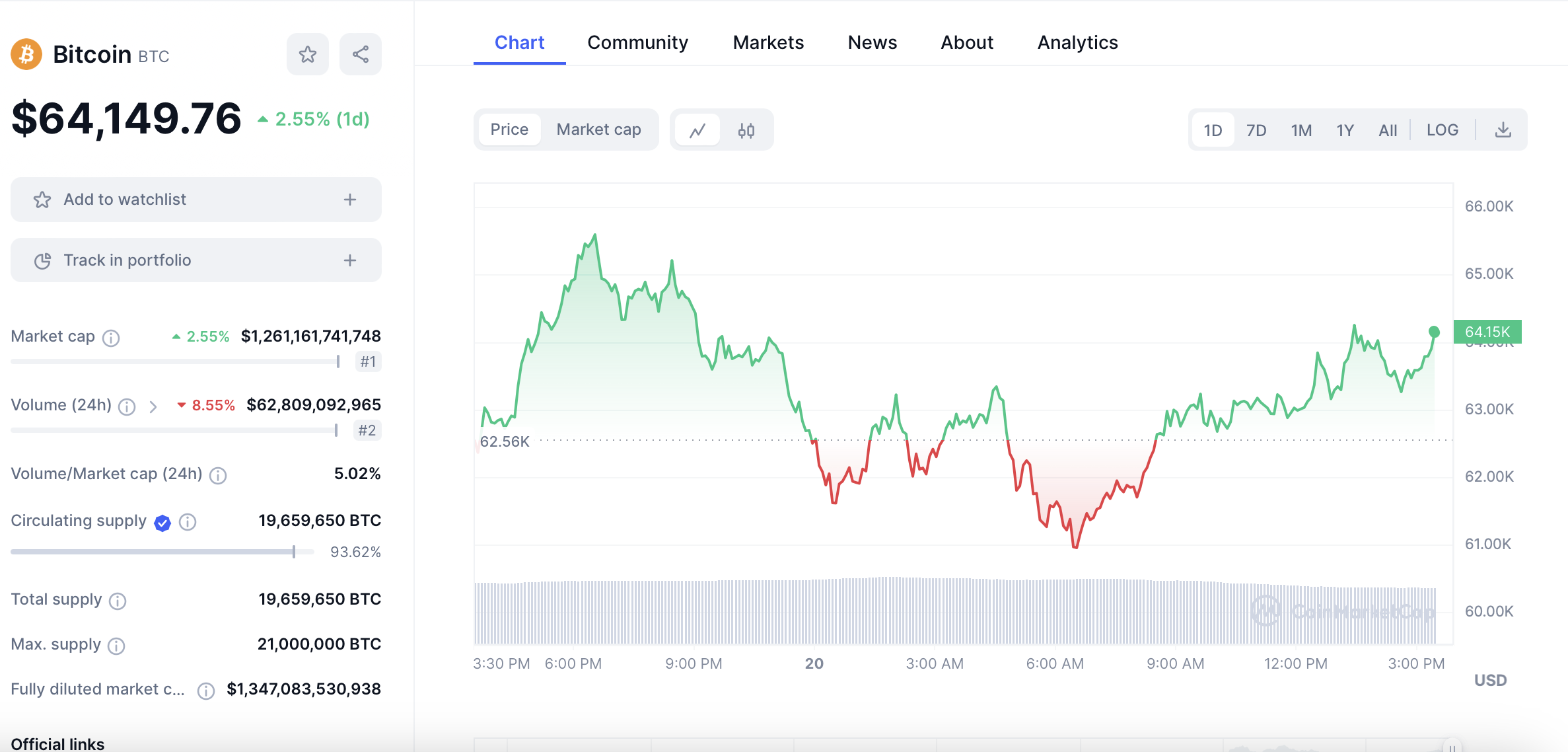Click the Circulating supply progress bar
Screen dimensions: 1568x752
click(153, 551)
